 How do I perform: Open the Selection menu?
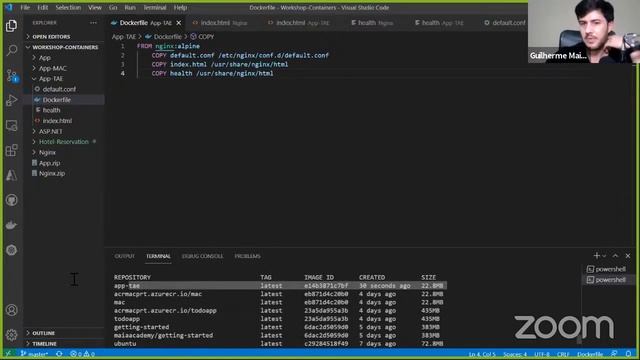[x=68, y=7]
